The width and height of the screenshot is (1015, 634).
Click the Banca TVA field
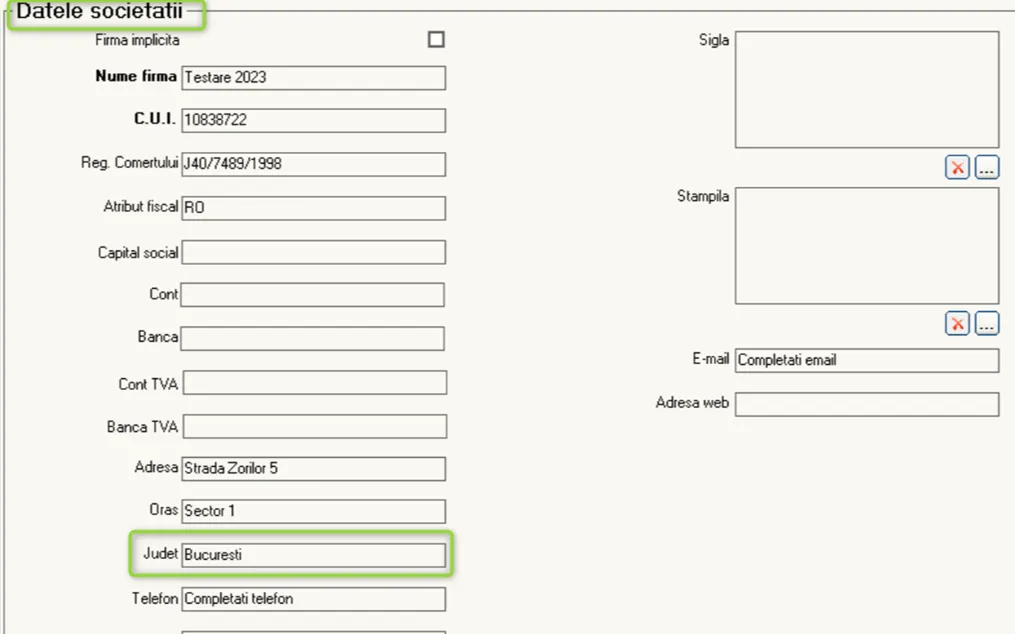(315, 427)
